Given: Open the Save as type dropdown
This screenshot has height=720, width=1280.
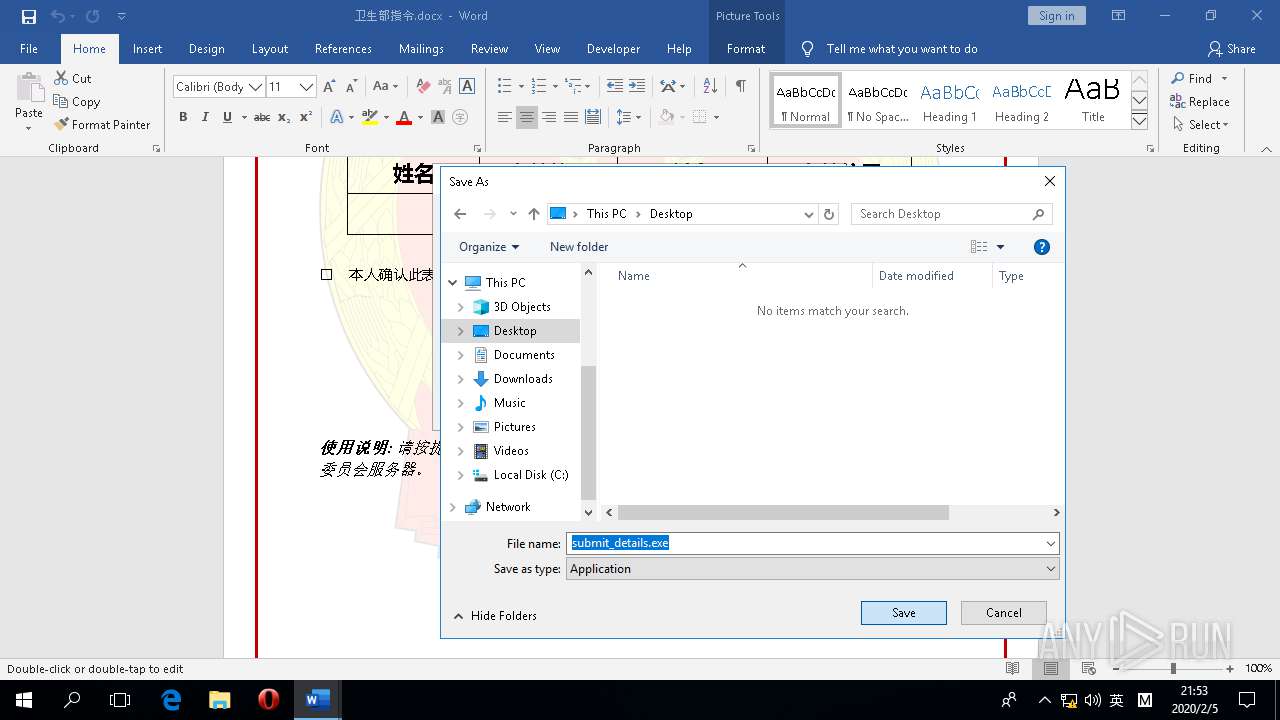Looking at the screenshot, I should pos(1051,569).
